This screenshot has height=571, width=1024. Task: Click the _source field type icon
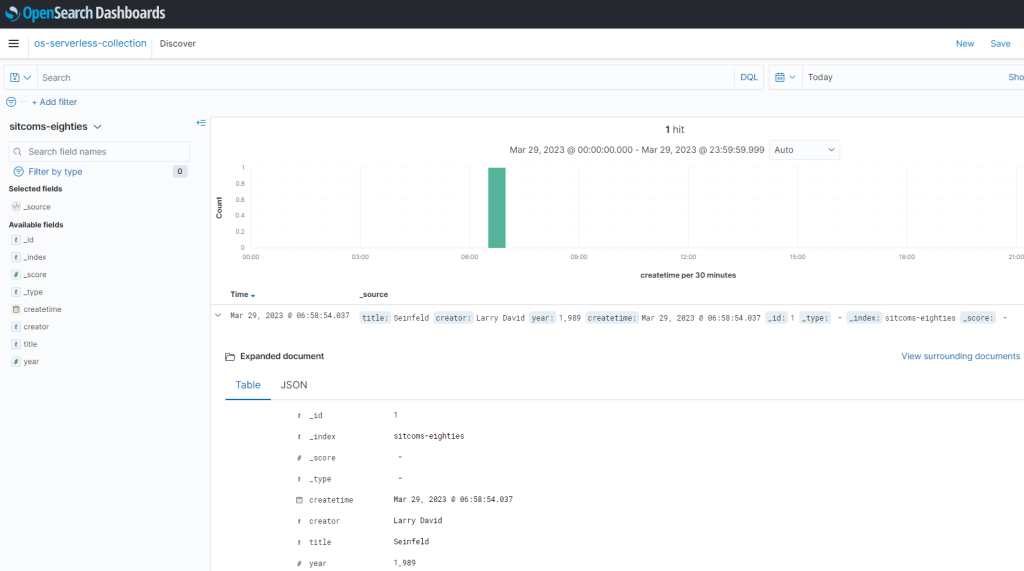tap(16, 206)
